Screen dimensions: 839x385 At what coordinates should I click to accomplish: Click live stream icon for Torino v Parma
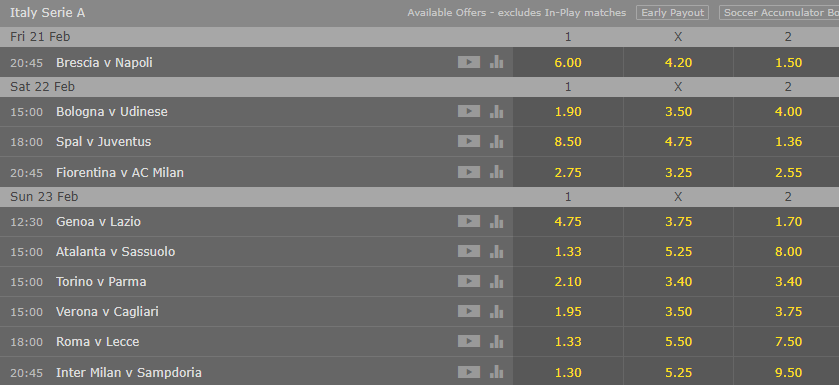coord(469,281)
